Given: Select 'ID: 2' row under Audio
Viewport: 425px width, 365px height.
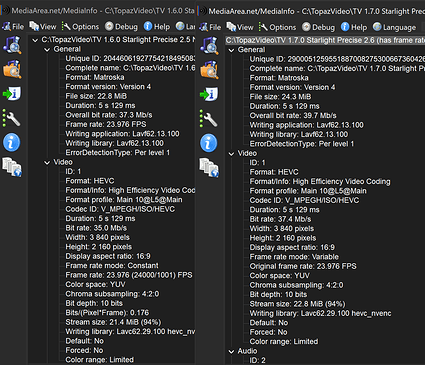Looking at the screenshot, I should point(258,360).
